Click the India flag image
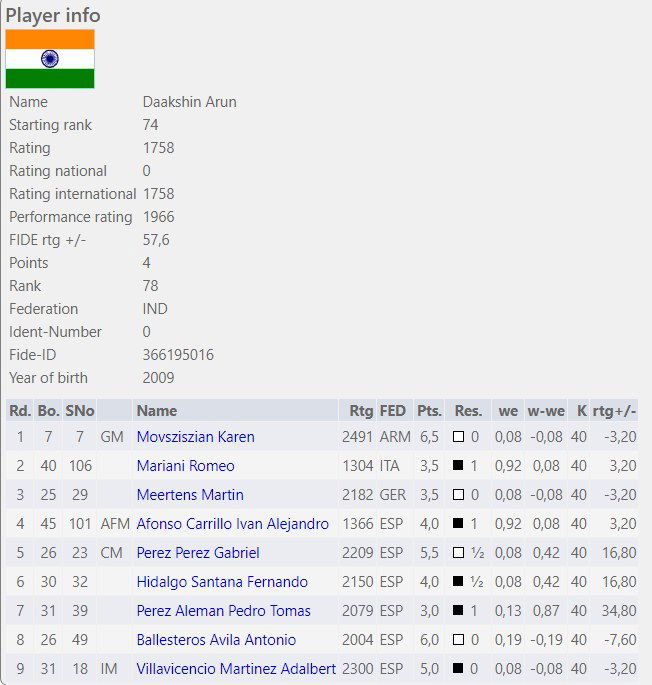652x685 pixels. click(50, 58)
